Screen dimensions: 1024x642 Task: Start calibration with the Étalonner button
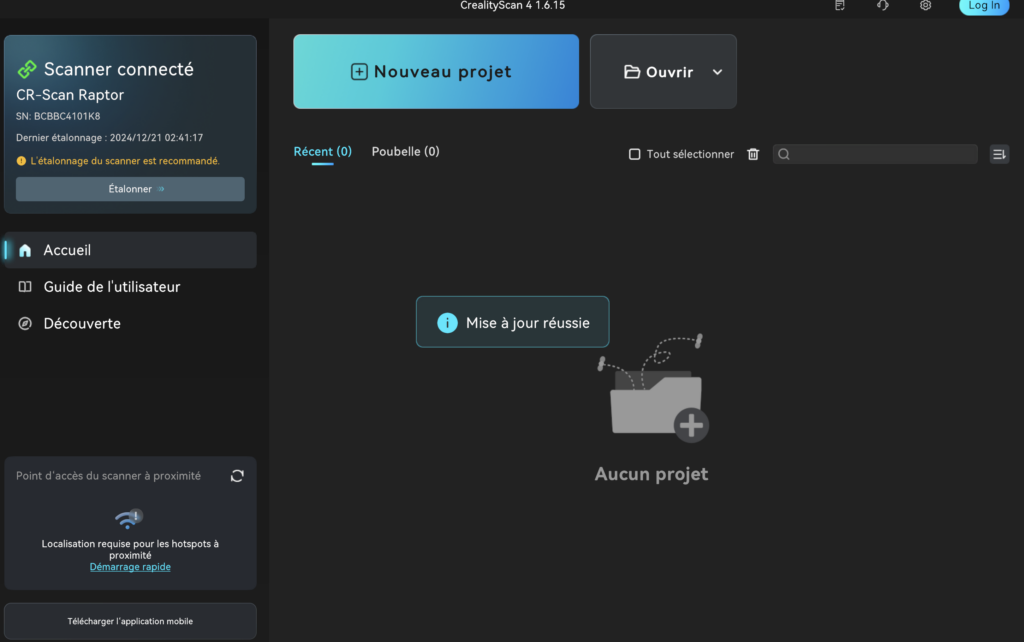(130, 189)
